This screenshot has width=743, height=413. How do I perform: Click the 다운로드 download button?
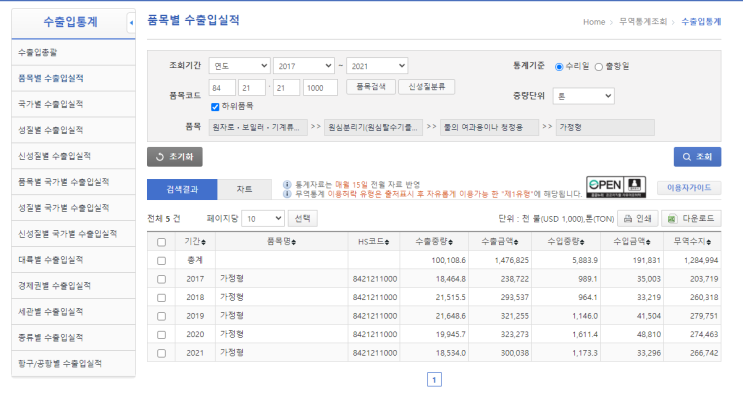click(x=691, y=217)
